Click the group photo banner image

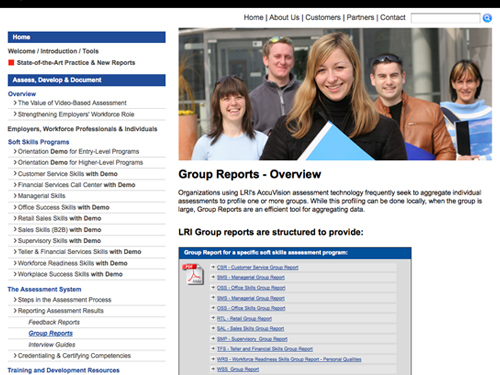pos(335,94)
